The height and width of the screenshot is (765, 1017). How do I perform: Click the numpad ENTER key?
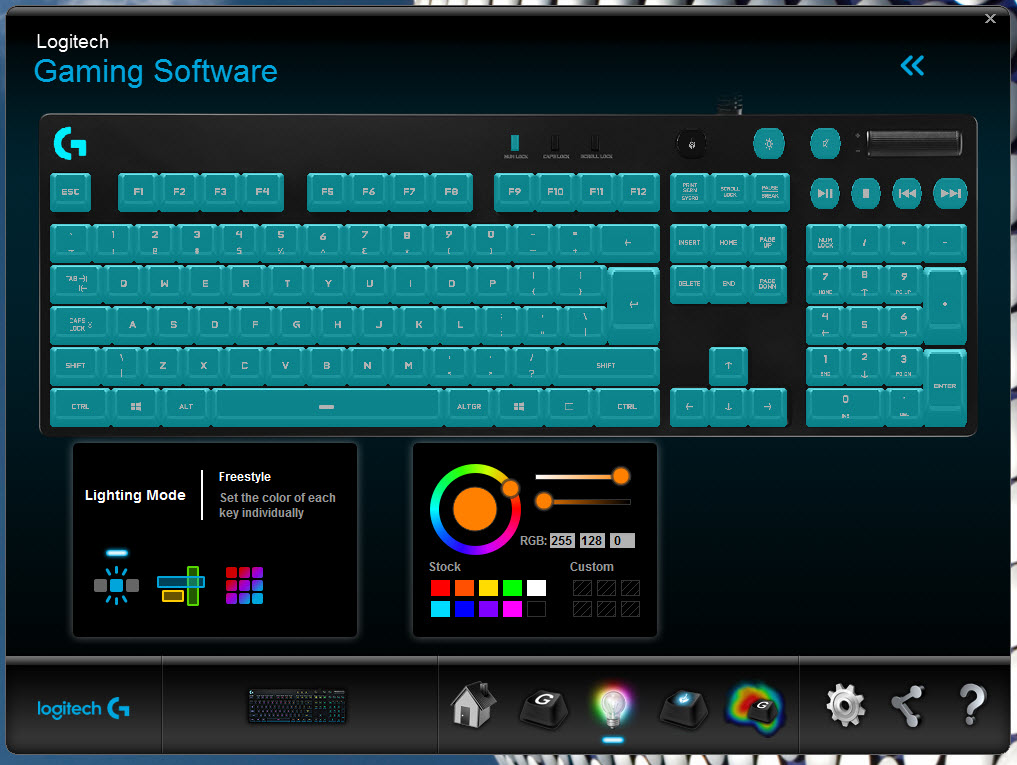pos(945,387)
